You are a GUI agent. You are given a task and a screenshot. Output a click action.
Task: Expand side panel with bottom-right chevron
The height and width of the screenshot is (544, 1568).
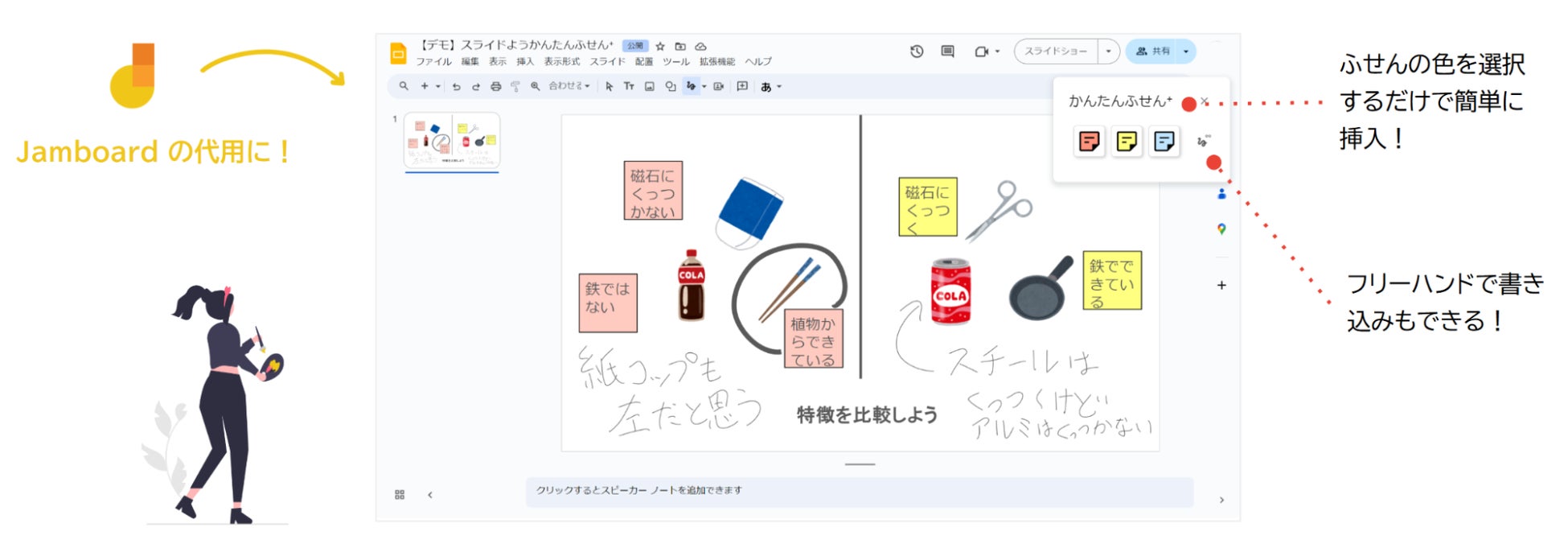(1221, 500)
